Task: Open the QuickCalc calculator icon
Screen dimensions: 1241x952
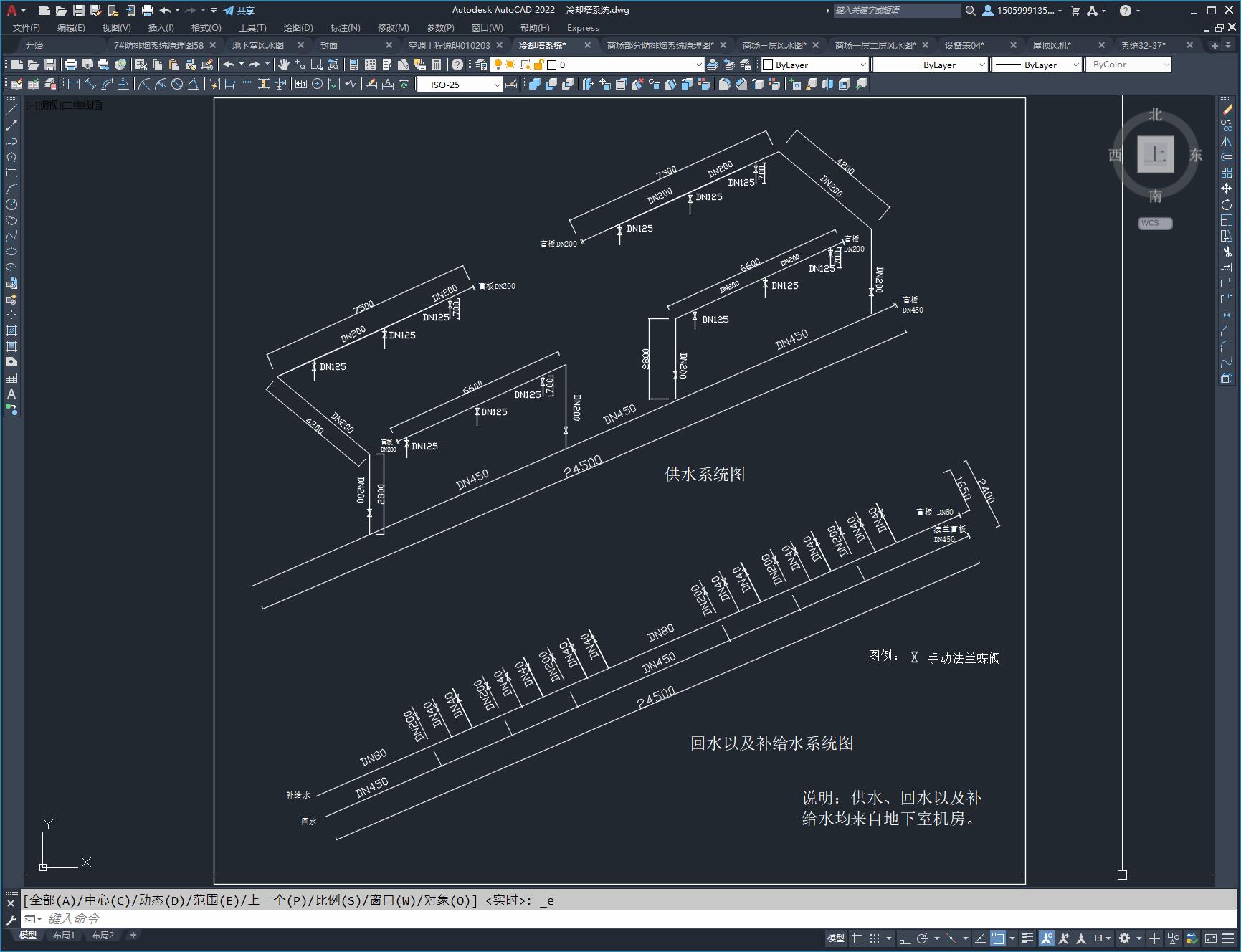Action: pyautogui.click(x=437, y=65)
